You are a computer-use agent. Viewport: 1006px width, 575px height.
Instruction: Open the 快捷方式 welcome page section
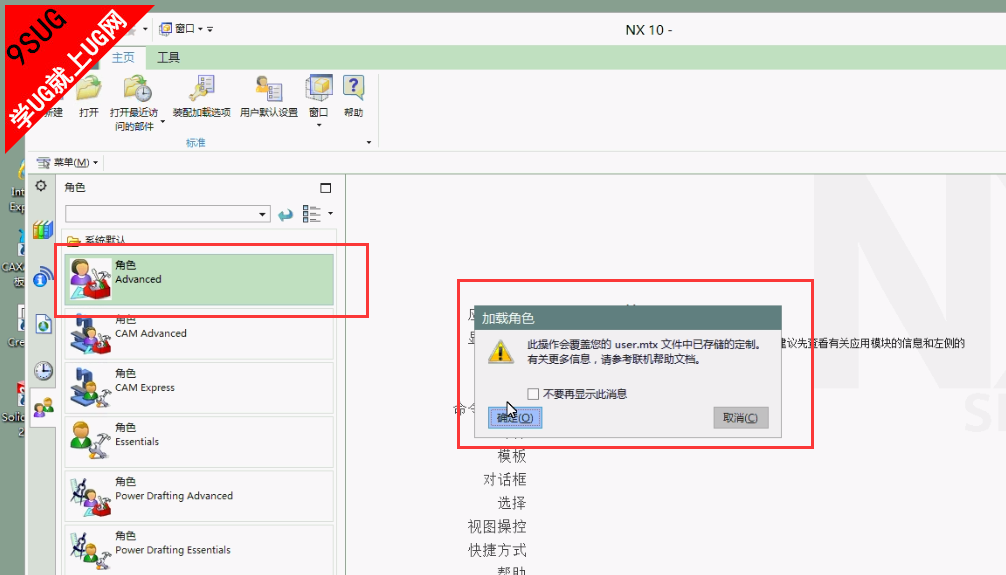[x=497, y=550]
